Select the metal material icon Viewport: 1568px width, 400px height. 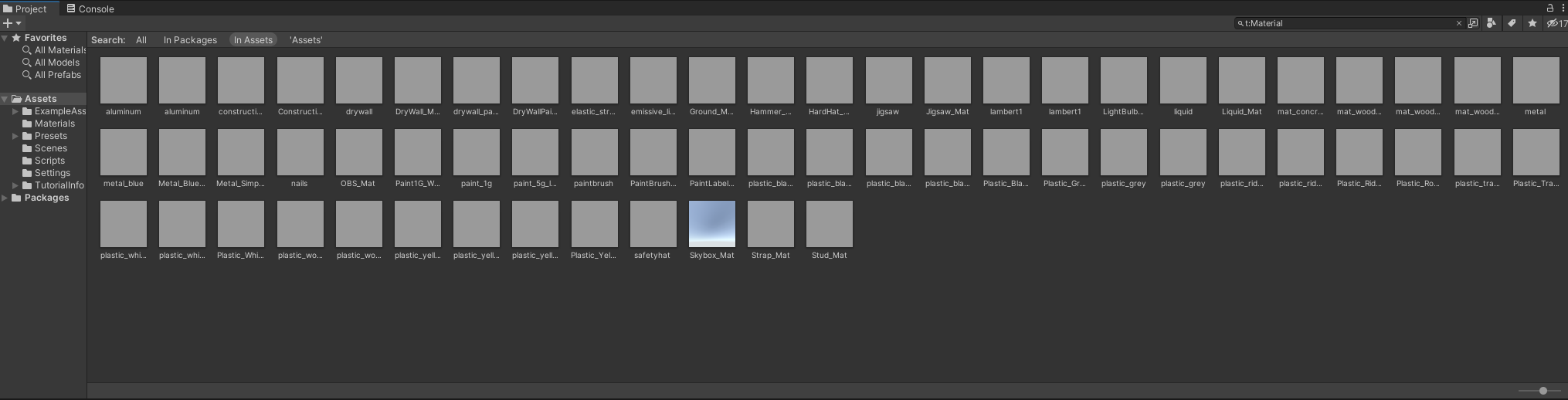point(1536,81)
